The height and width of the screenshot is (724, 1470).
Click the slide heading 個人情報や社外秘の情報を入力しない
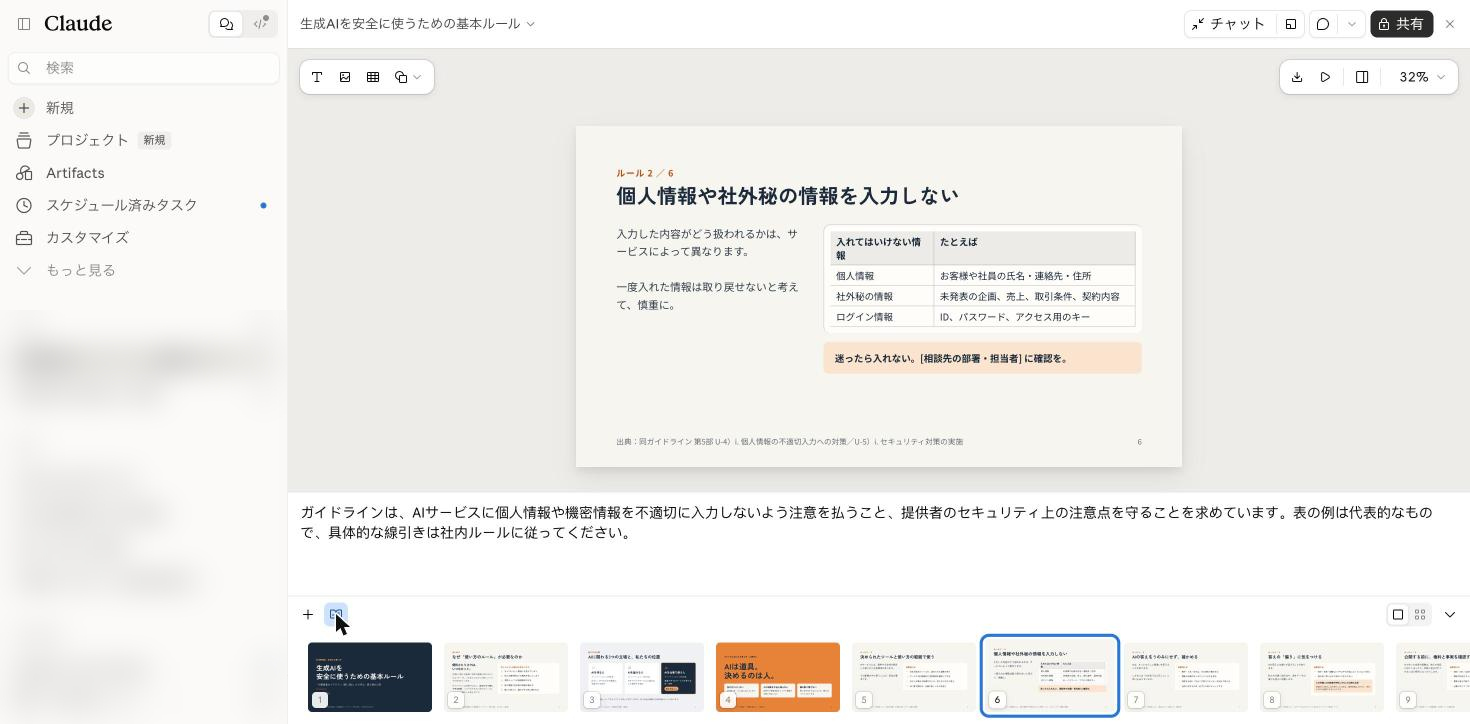(x=787, y=196)
